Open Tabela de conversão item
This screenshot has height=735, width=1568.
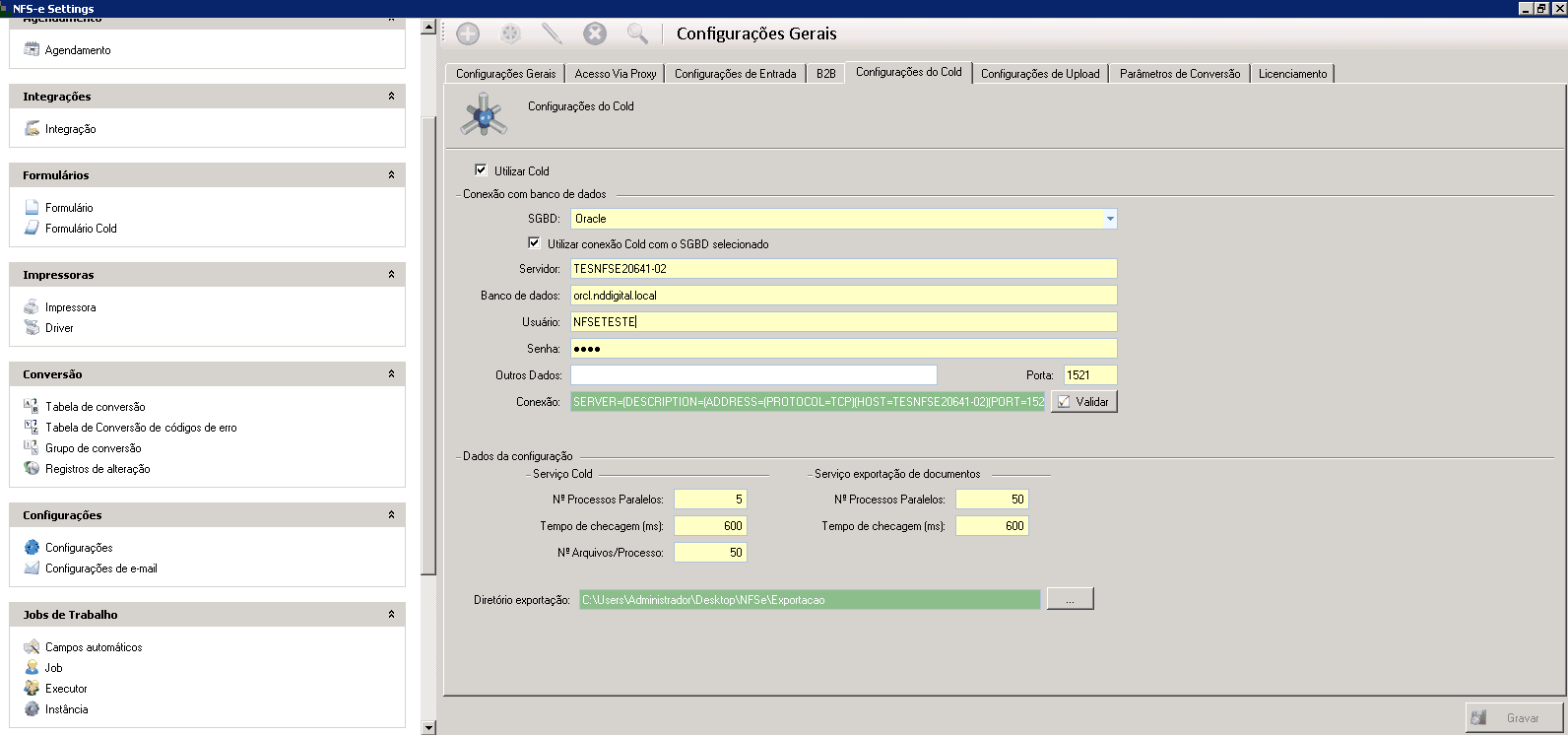95,407
